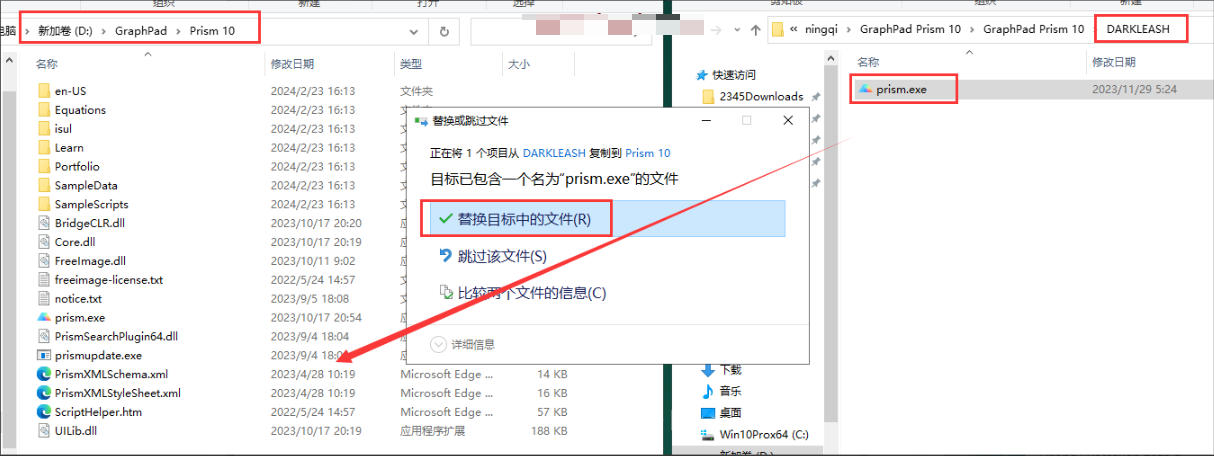The width and height of the screenshot is (1214, 456).
Task: Sort by Date modified (修改日期) in left window
Action: pos(292,64)
